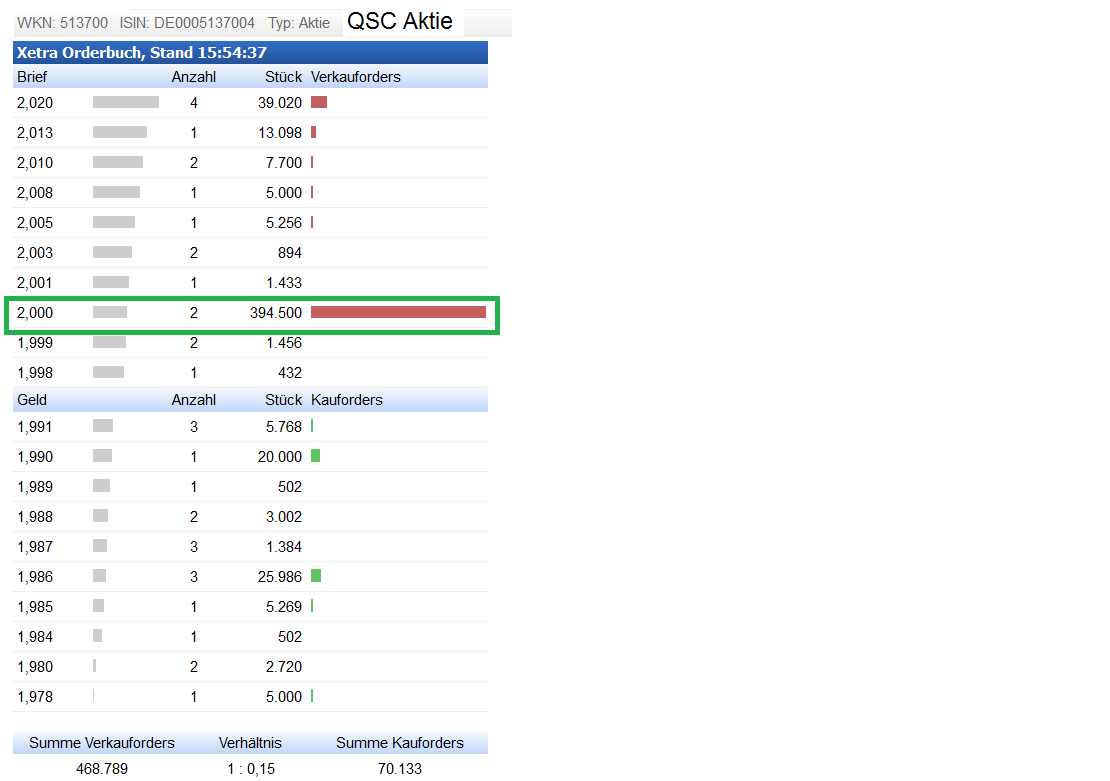1110x781 pixels.
Task: Click the Verhältnis label
Action: click(250, 743)
